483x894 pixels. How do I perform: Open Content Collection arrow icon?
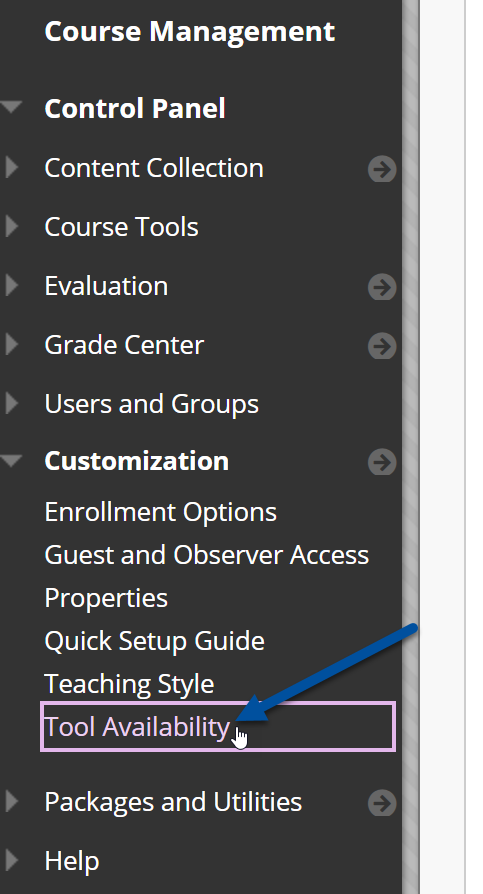pos(381,169)
